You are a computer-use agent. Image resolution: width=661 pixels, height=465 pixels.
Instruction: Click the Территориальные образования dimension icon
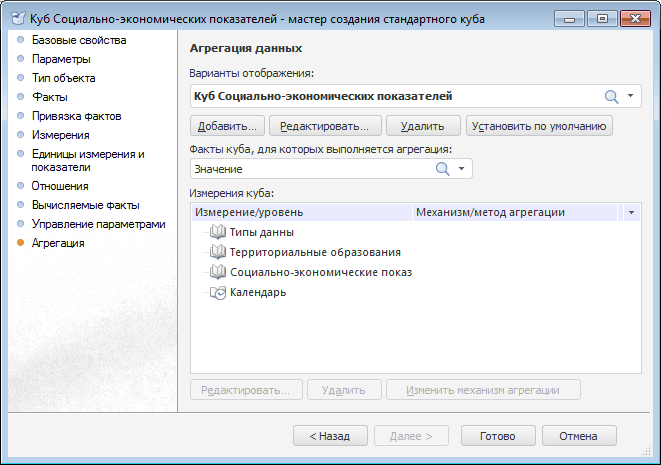pos(218,252)
